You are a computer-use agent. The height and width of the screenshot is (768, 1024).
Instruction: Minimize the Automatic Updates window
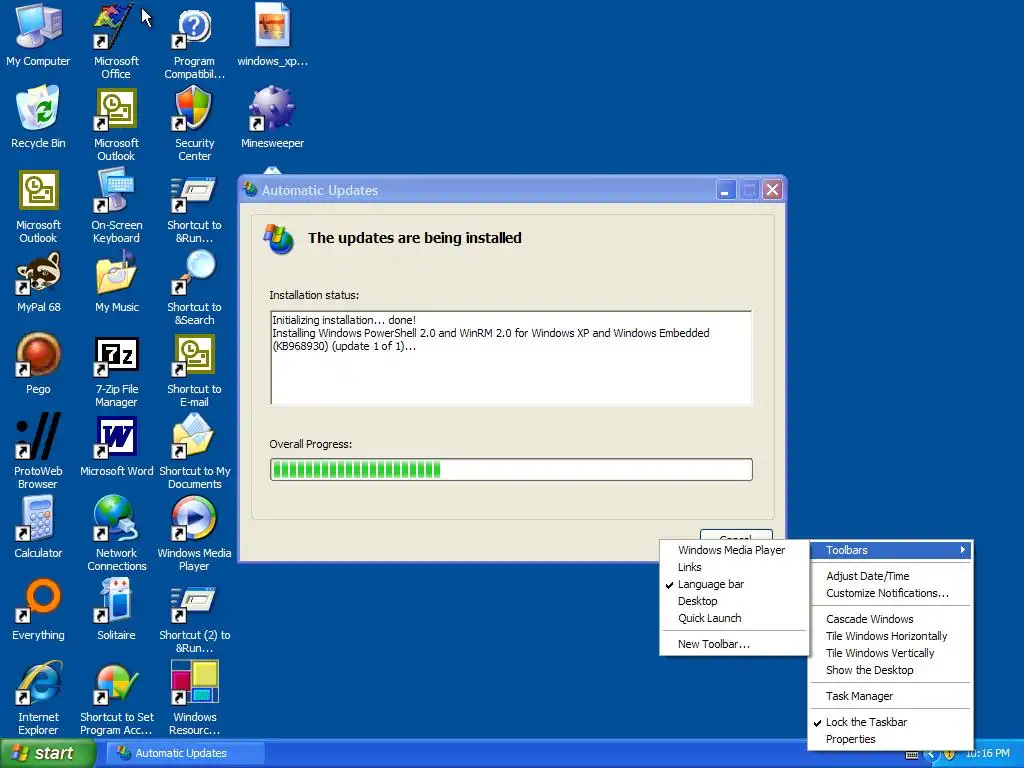pos(726,190)
